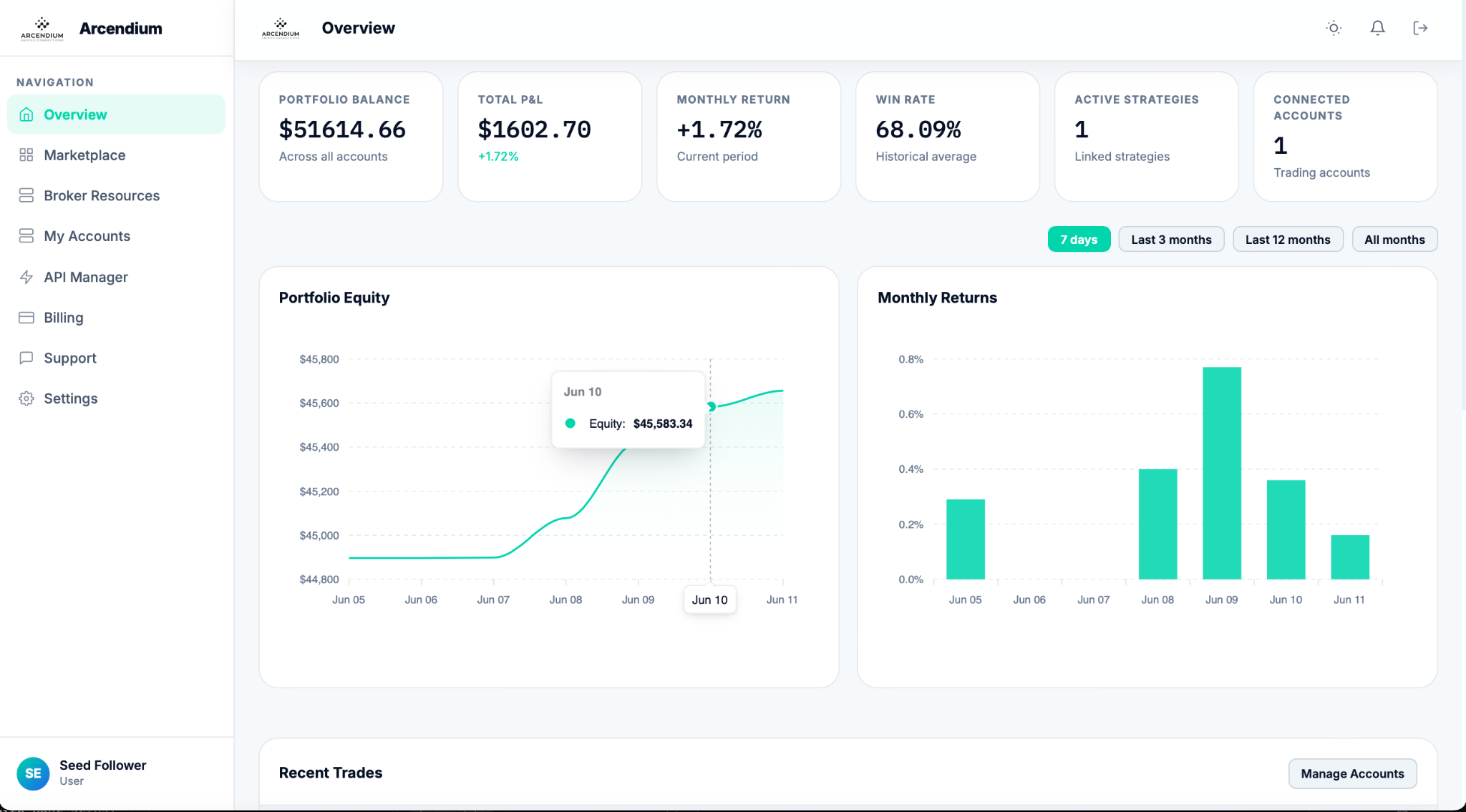Click the My Accounts server icon
The width and height of the screenshot is (1466, 812).
pyautogui.click(x=26, y=236)
